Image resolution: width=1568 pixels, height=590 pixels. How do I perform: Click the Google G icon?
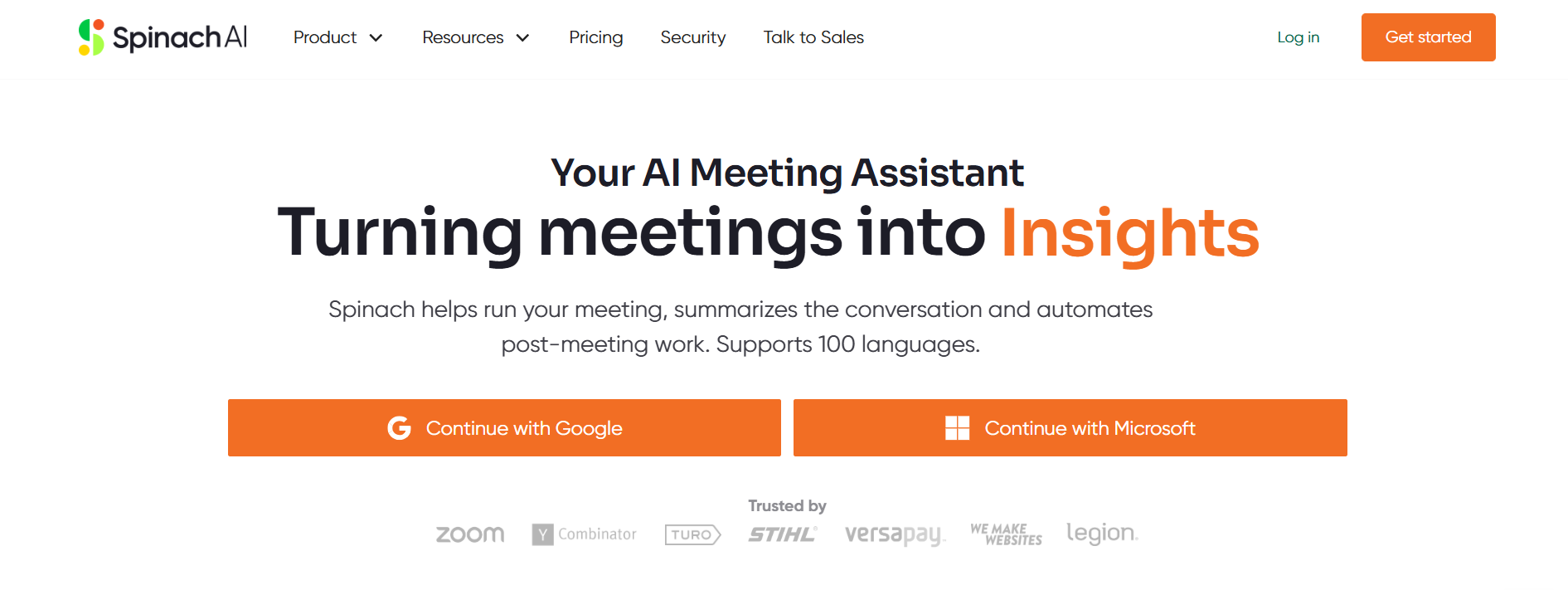(x=400, y=428)
